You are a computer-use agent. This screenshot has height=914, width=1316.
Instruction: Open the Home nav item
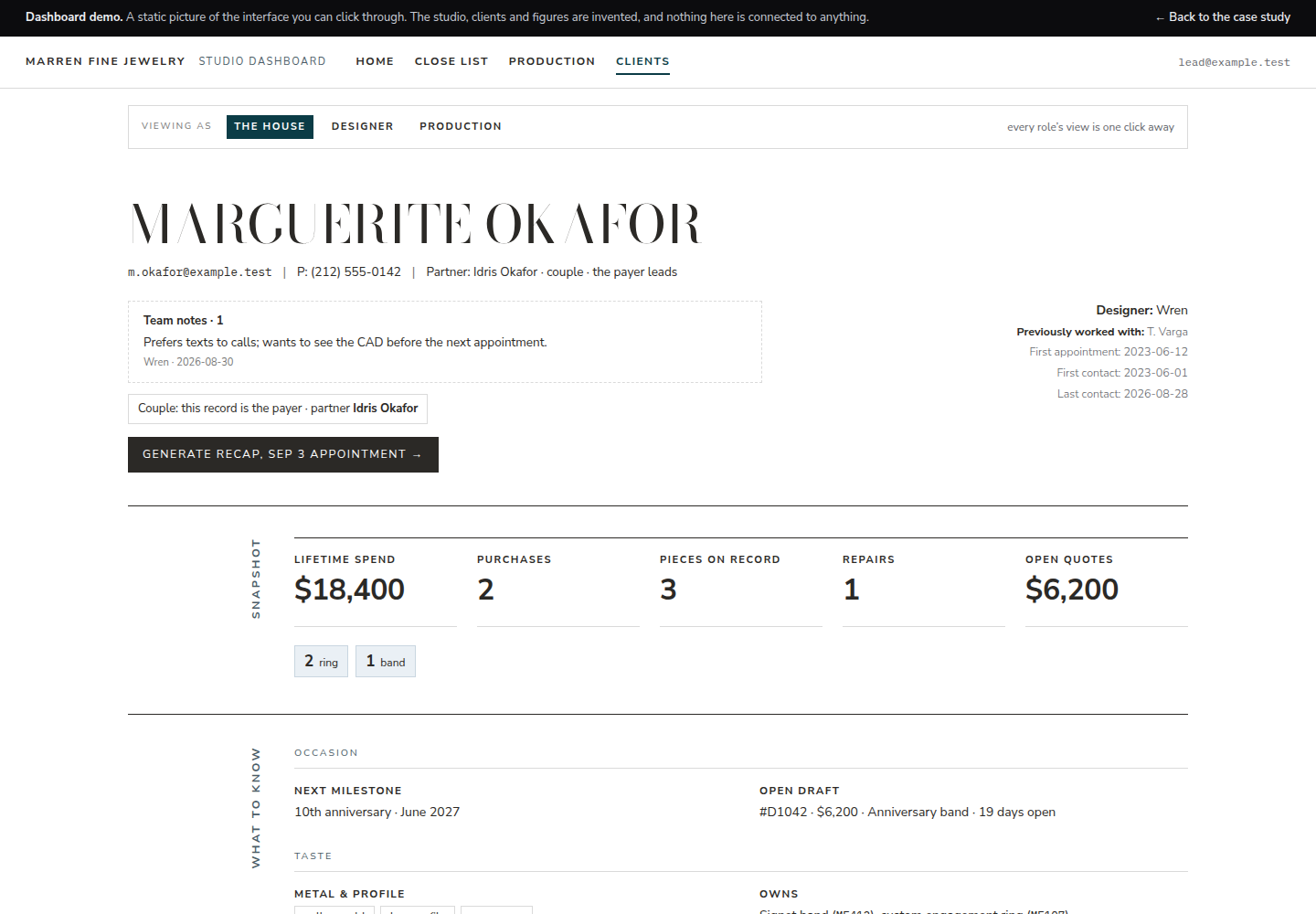(375, 61)
